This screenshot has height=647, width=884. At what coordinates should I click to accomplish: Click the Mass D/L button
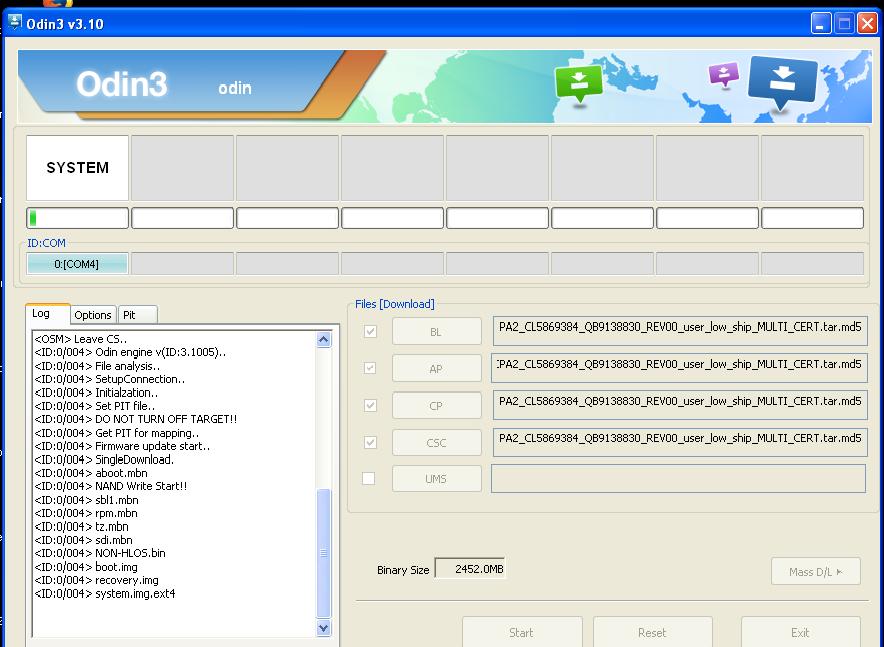[816, 571]
